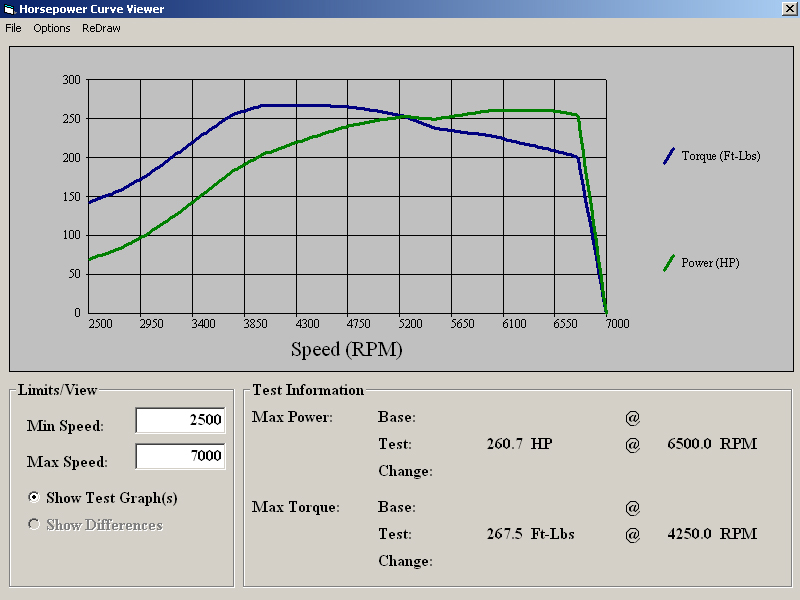Click the Torque (Ft-Lbs) legend label
Image resolution: width=800 pixels, height=600 pixels.
721,156
